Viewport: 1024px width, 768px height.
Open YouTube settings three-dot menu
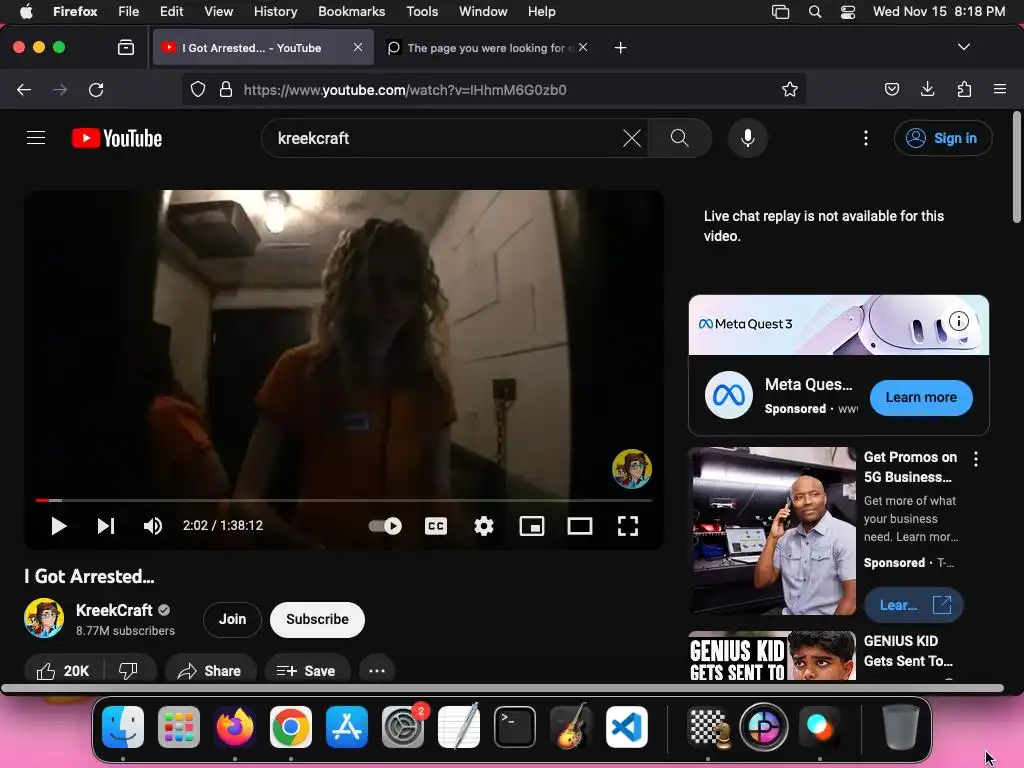(866, 138)
